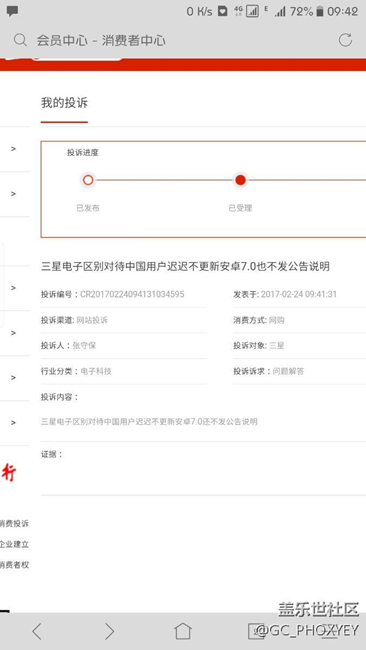Viewport: 366px width, 650px height.
Task: Tap the search magnifier icon in address bar
Action: click(x=20, y=40)
